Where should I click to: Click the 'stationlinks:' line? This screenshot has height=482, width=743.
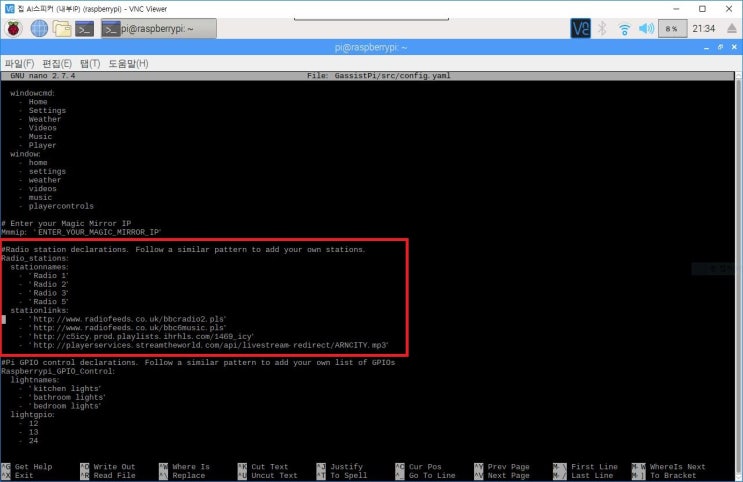[39, 310]
